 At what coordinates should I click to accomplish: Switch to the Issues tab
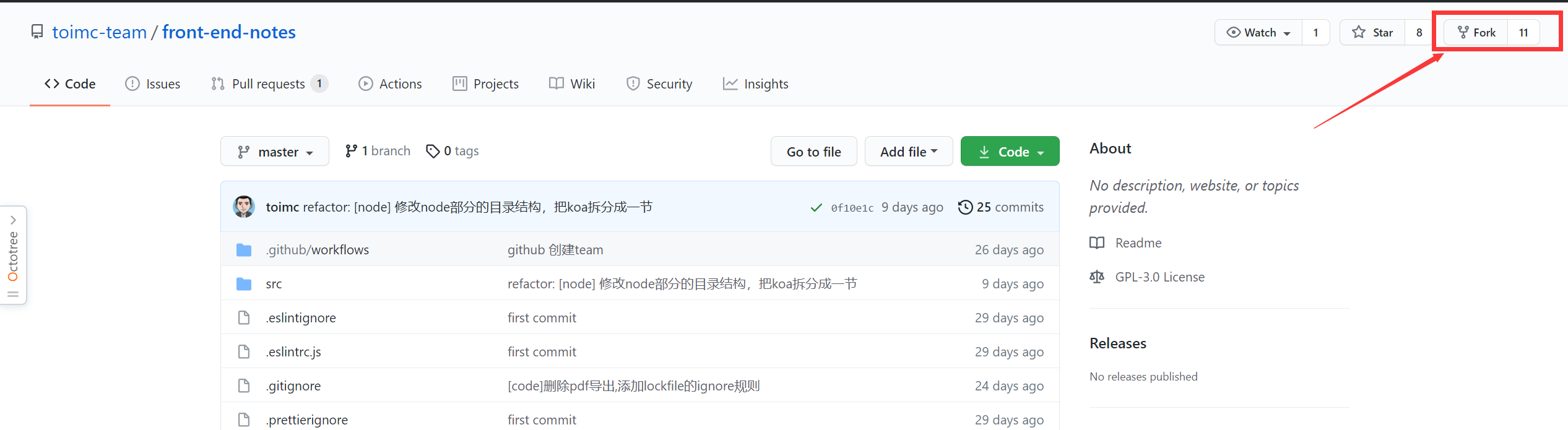click(153, 84)
